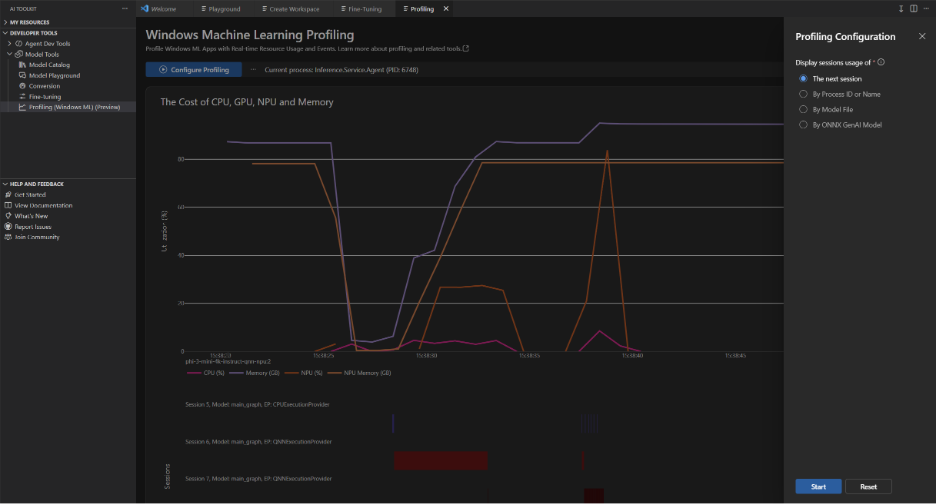936x504 pixels.
Task: Toggle Memory (GB) series in chart legend
Action: pos(254,373)
